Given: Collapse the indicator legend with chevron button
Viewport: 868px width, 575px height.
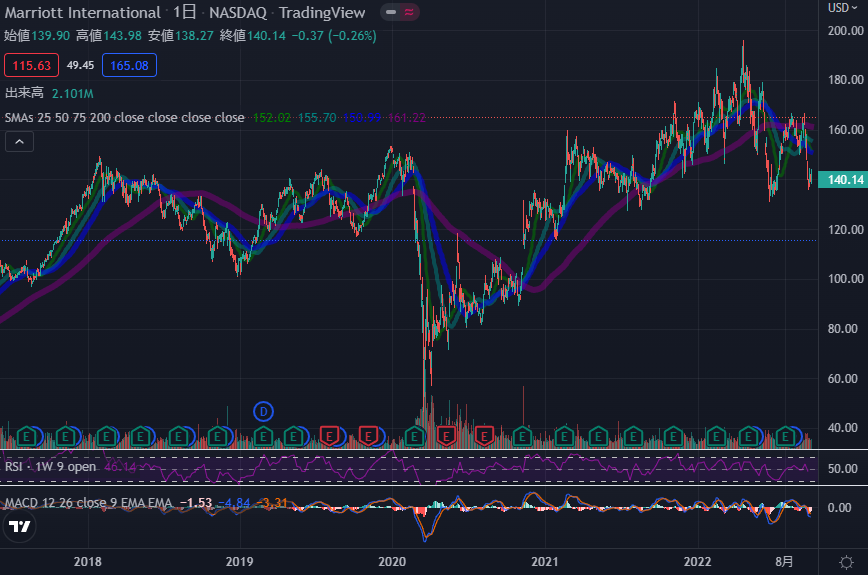Looking at the screenshot, I should pos(19,142).
